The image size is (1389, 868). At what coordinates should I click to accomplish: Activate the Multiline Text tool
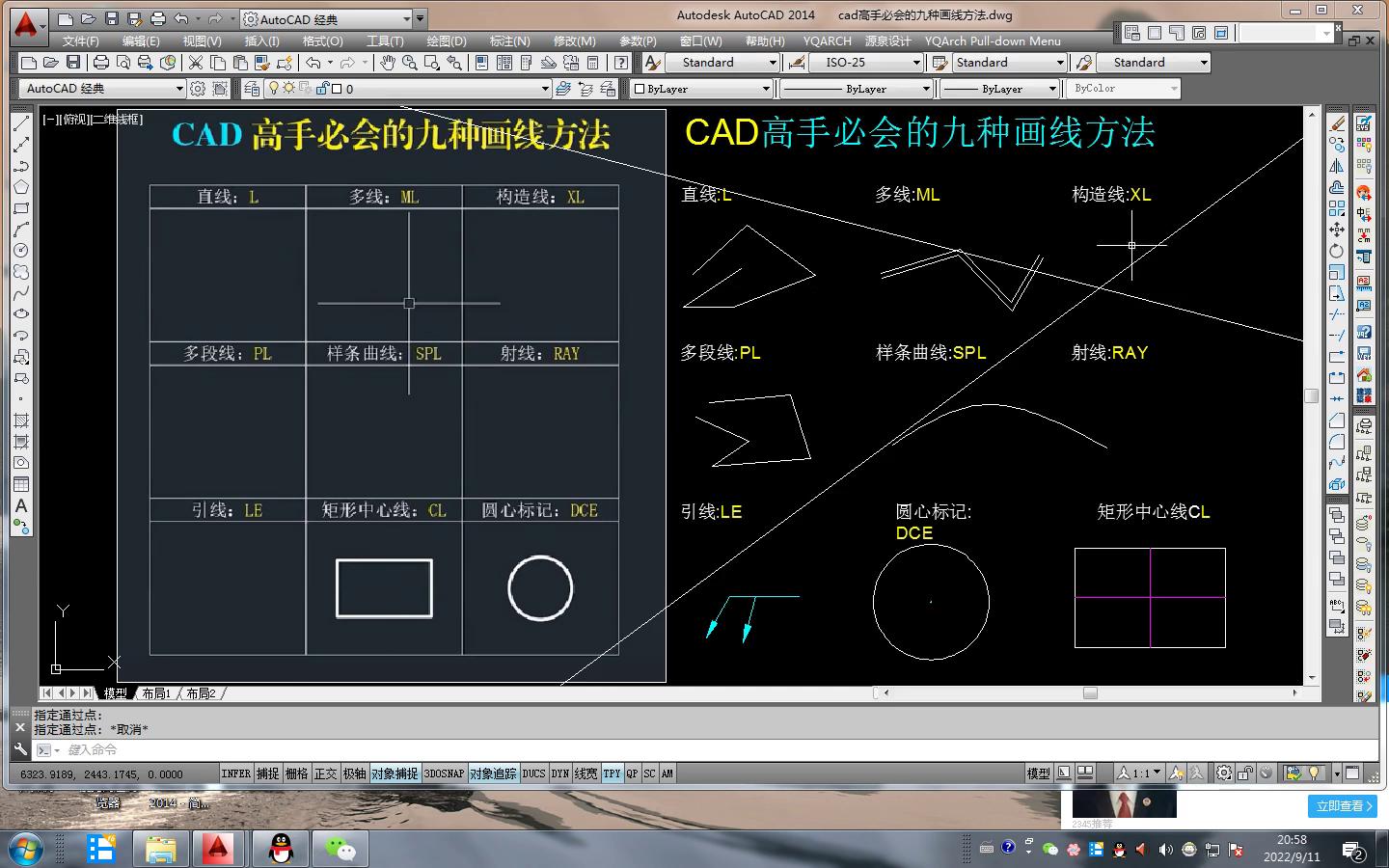[21, 505]
